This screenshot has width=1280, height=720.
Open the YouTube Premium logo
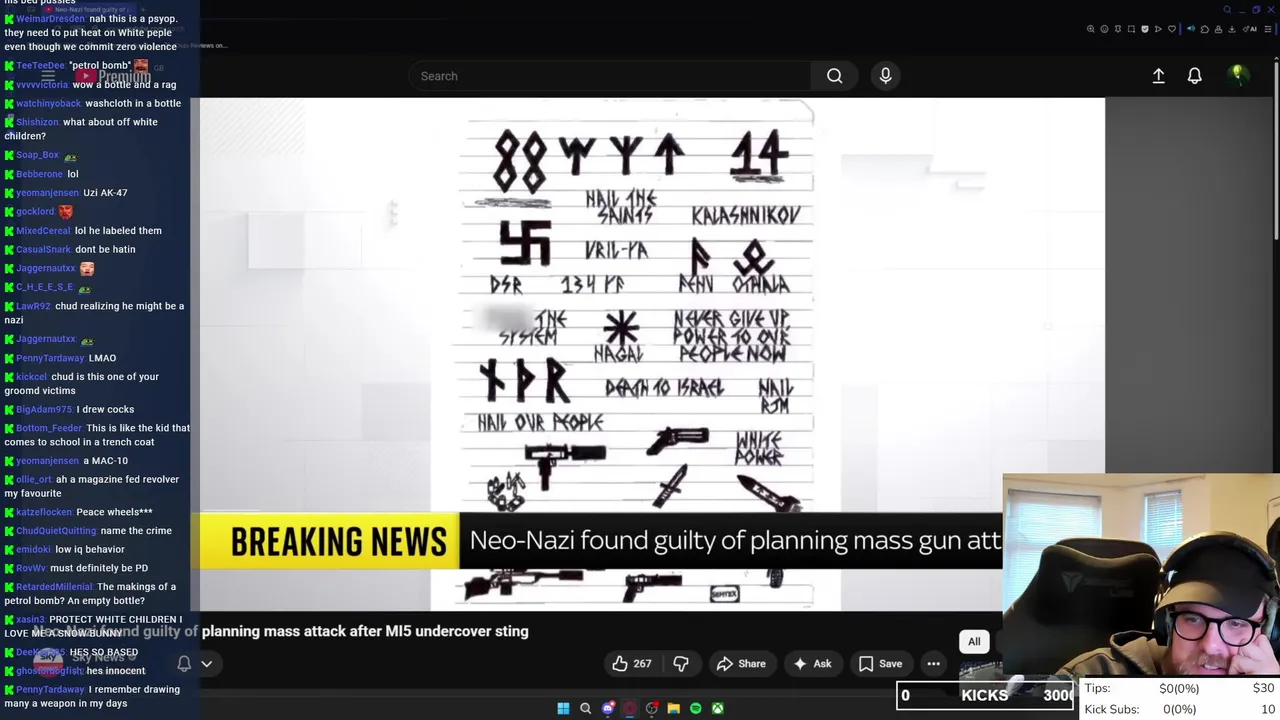click(112, 76)
